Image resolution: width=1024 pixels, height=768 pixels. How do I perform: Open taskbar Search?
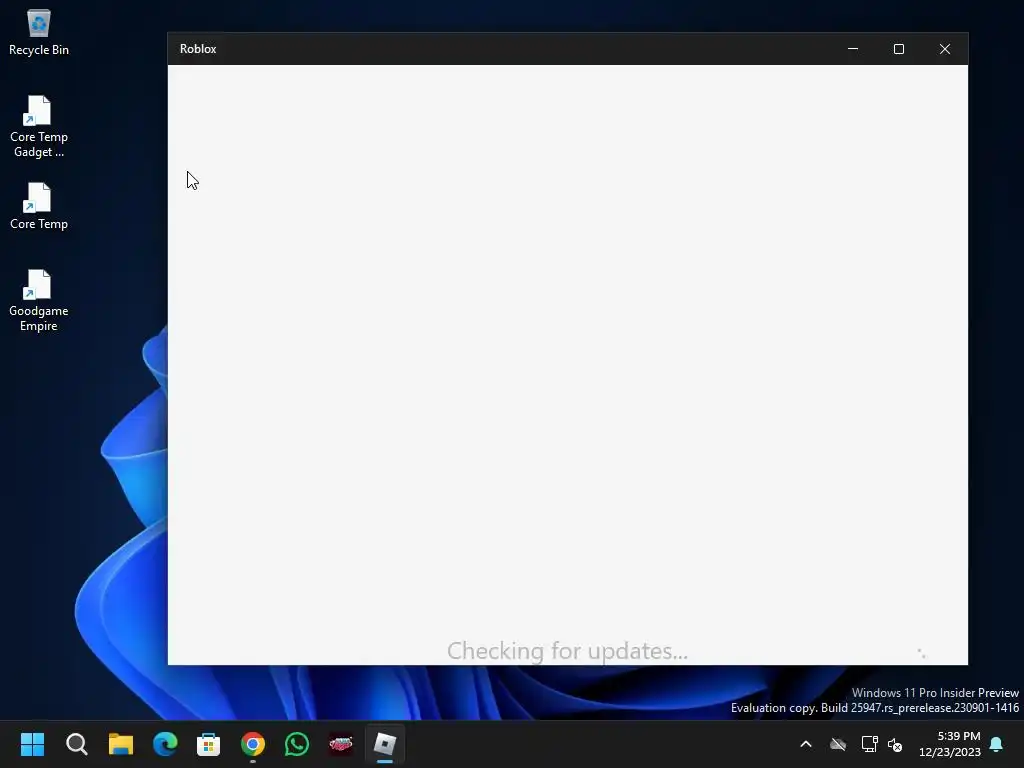(77, 744)
